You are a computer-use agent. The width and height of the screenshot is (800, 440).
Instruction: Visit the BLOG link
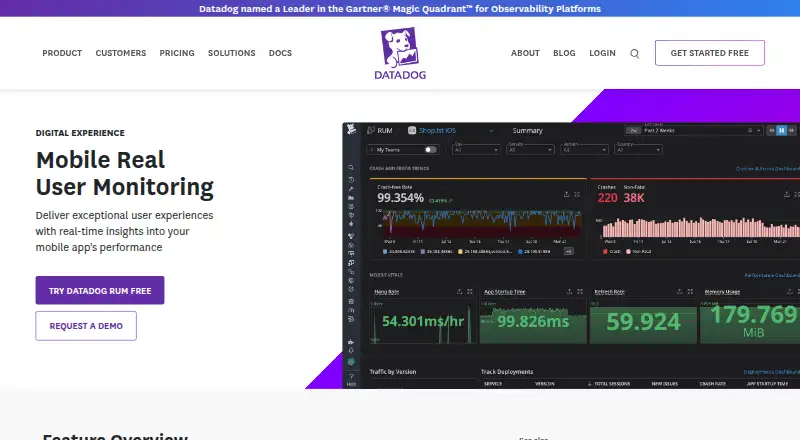coord(564,53)
